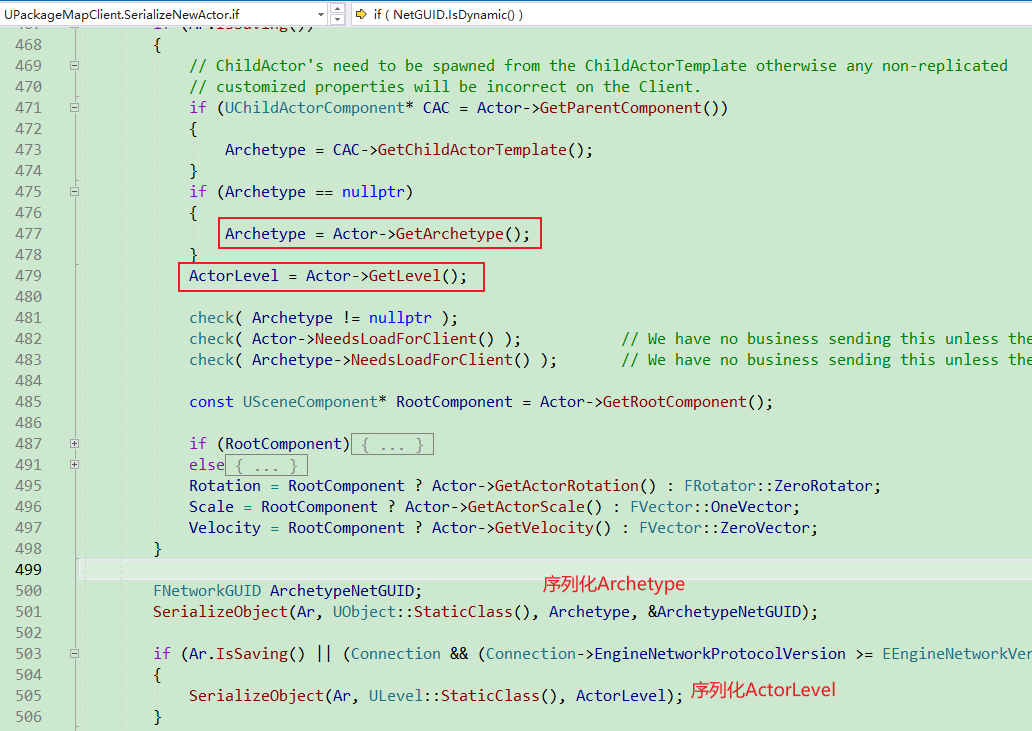This screenshot has width=1032, height=731.
Task: Collapse the Archetype == nullptr block at line 475
Action: pos(74,192)
